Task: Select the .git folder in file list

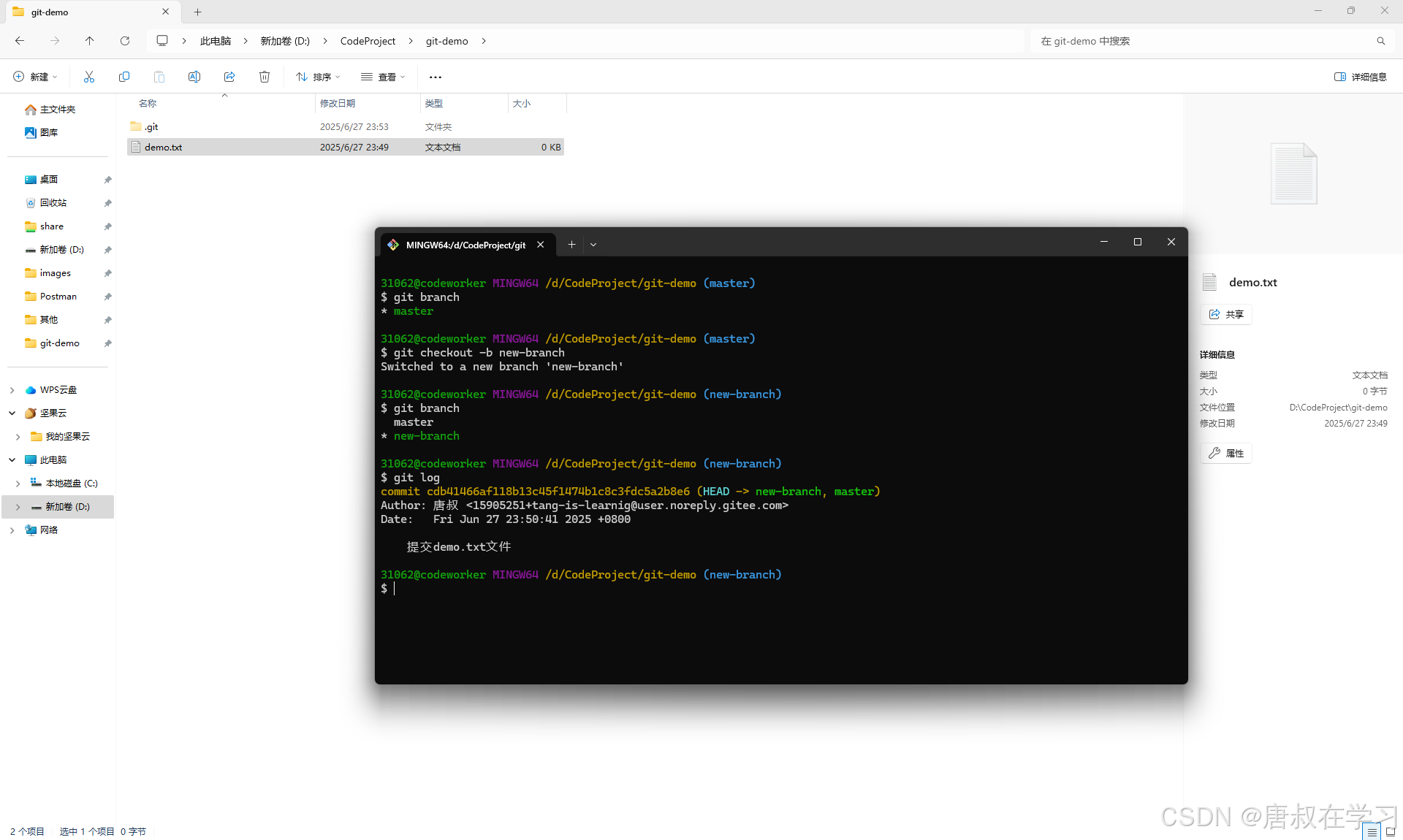Action: (151, 127)
